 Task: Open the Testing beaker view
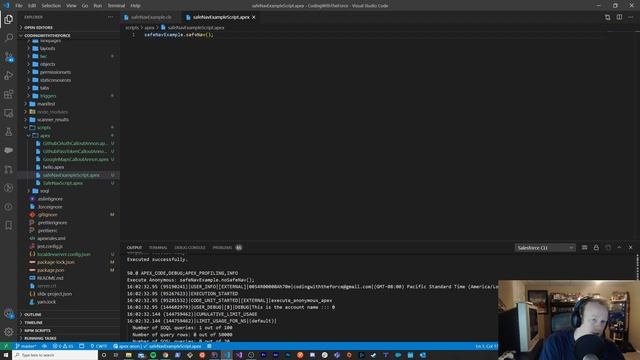(x=9, y=132)
